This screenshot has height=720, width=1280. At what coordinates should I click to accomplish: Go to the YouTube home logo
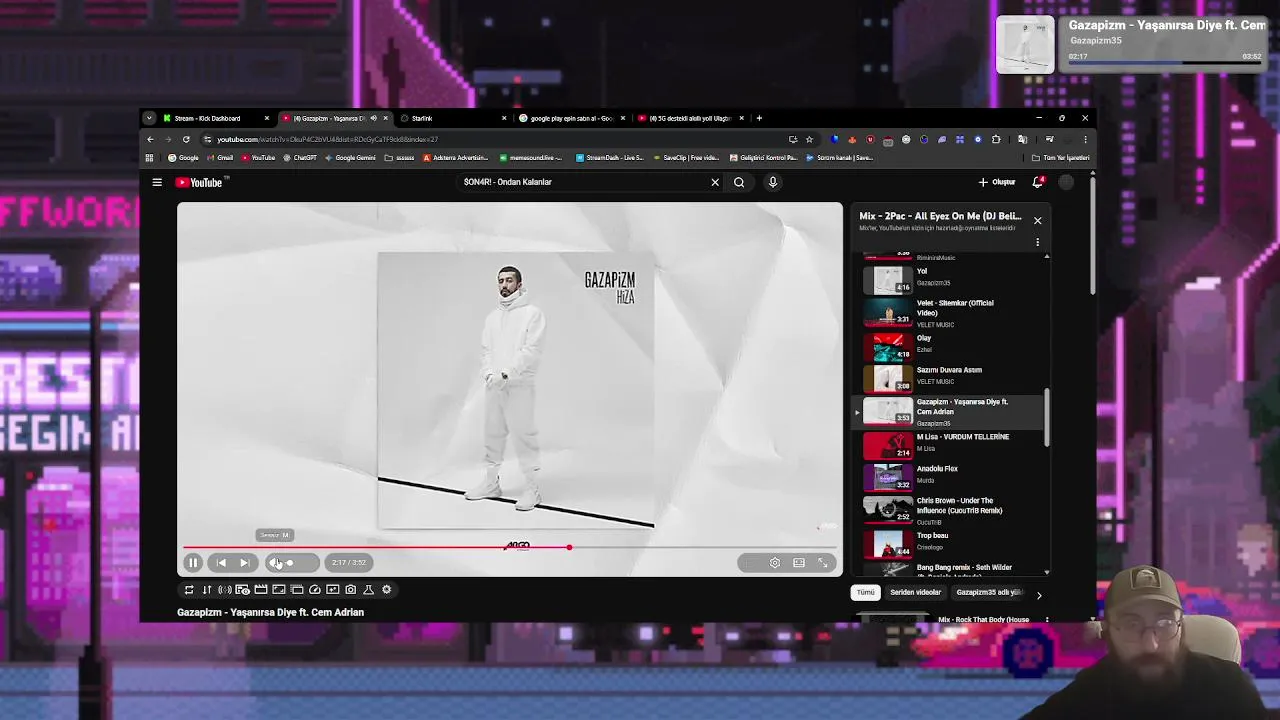point(201,182)
